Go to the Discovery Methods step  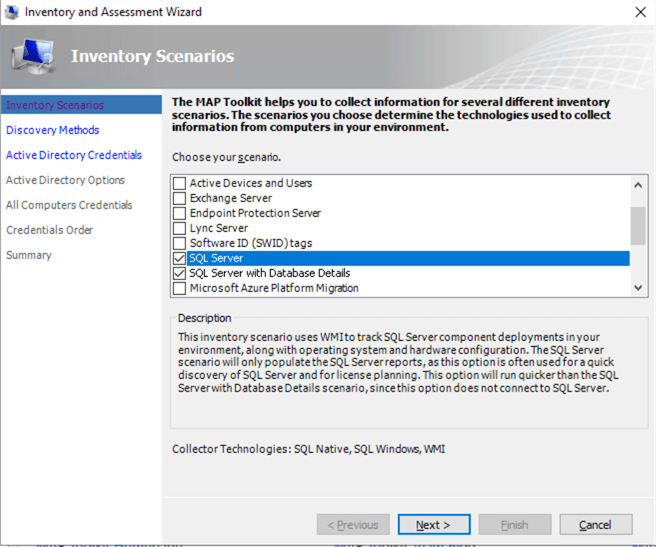click(x=53, y=130)
